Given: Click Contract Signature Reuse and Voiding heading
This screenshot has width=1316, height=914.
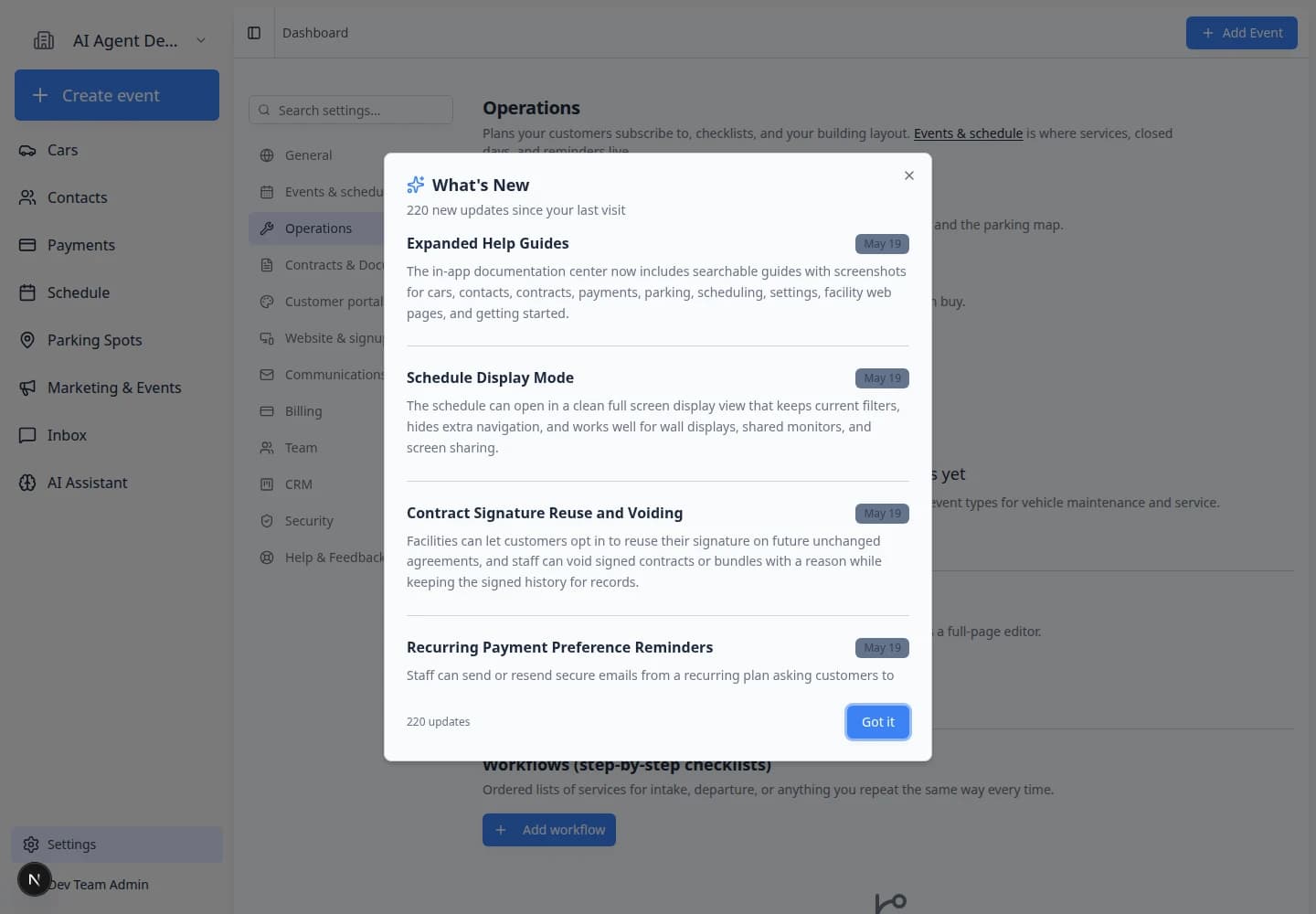Looking at the screenshot, I should [545, 513].
